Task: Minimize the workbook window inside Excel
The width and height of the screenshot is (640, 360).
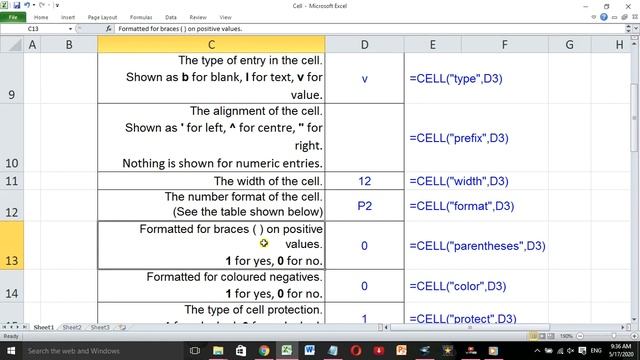Action: coord(614,17)
